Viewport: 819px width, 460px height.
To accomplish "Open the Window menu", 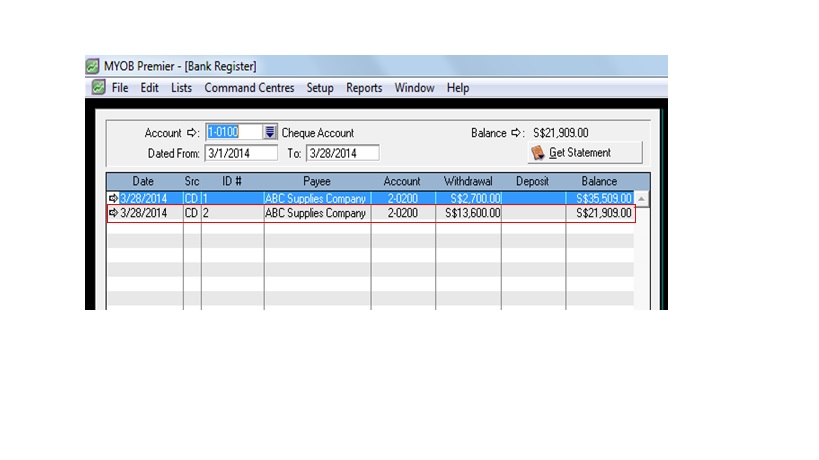I will 414,88.
